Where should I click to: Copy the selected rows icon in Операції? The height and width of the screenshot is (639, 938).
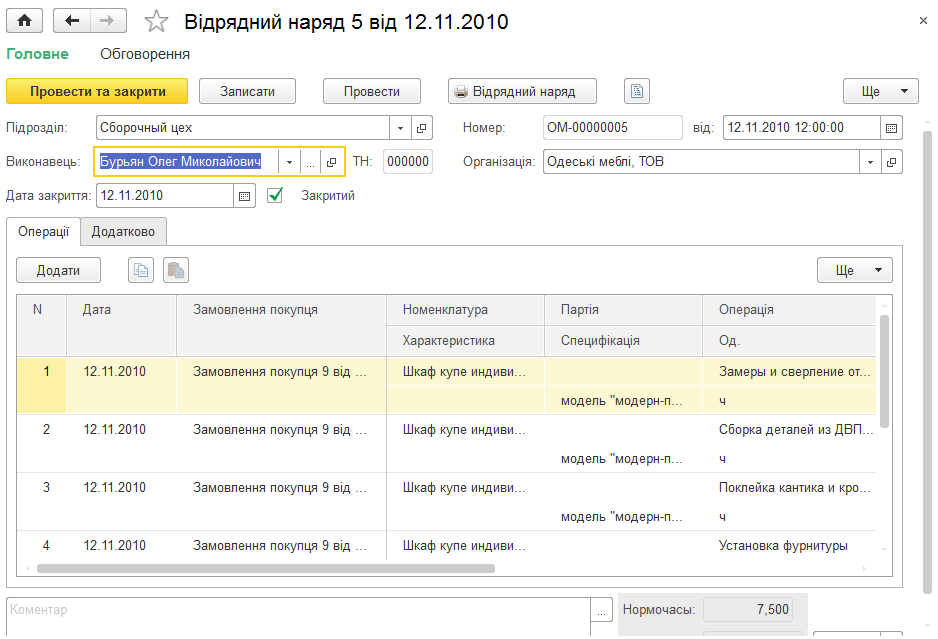[141, 270]
